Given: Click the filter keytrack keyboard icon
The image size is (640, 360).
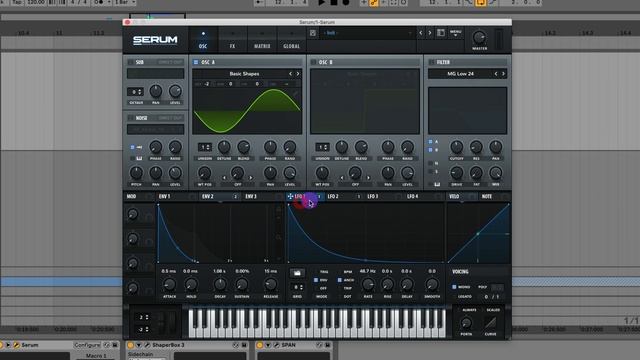Looking at the screenshot, I should tap(437, 184).
